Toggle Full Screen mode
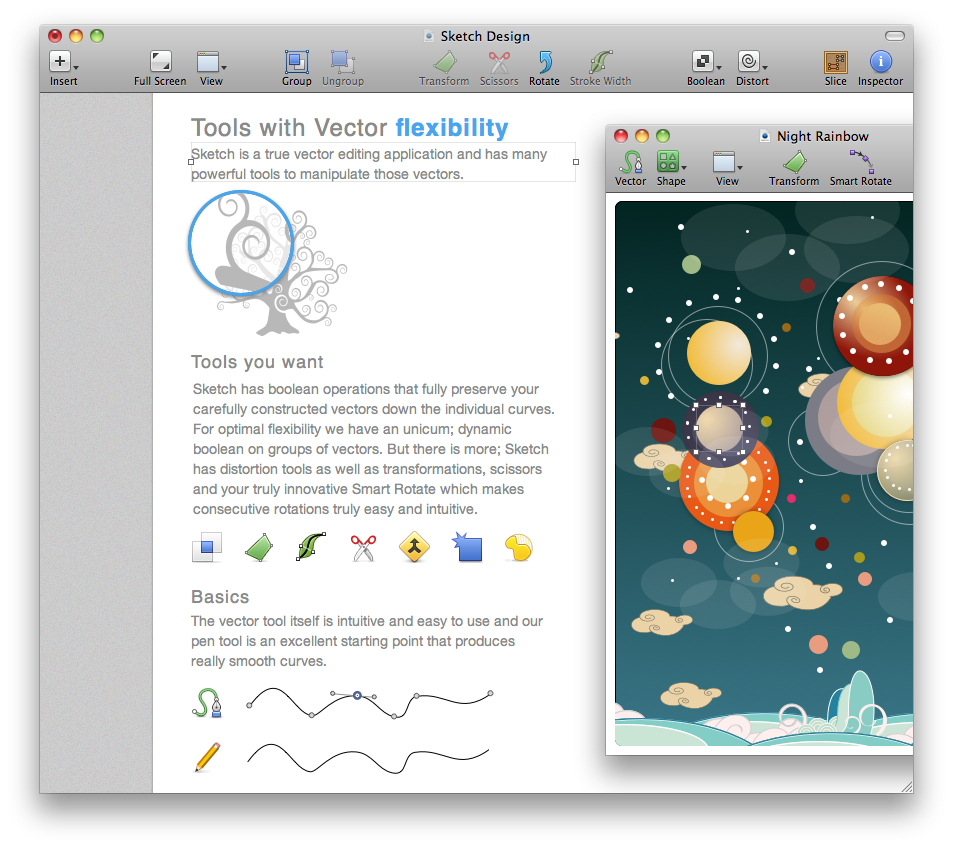The width and height of the screenshot is (953, 848). click(160, 62)
